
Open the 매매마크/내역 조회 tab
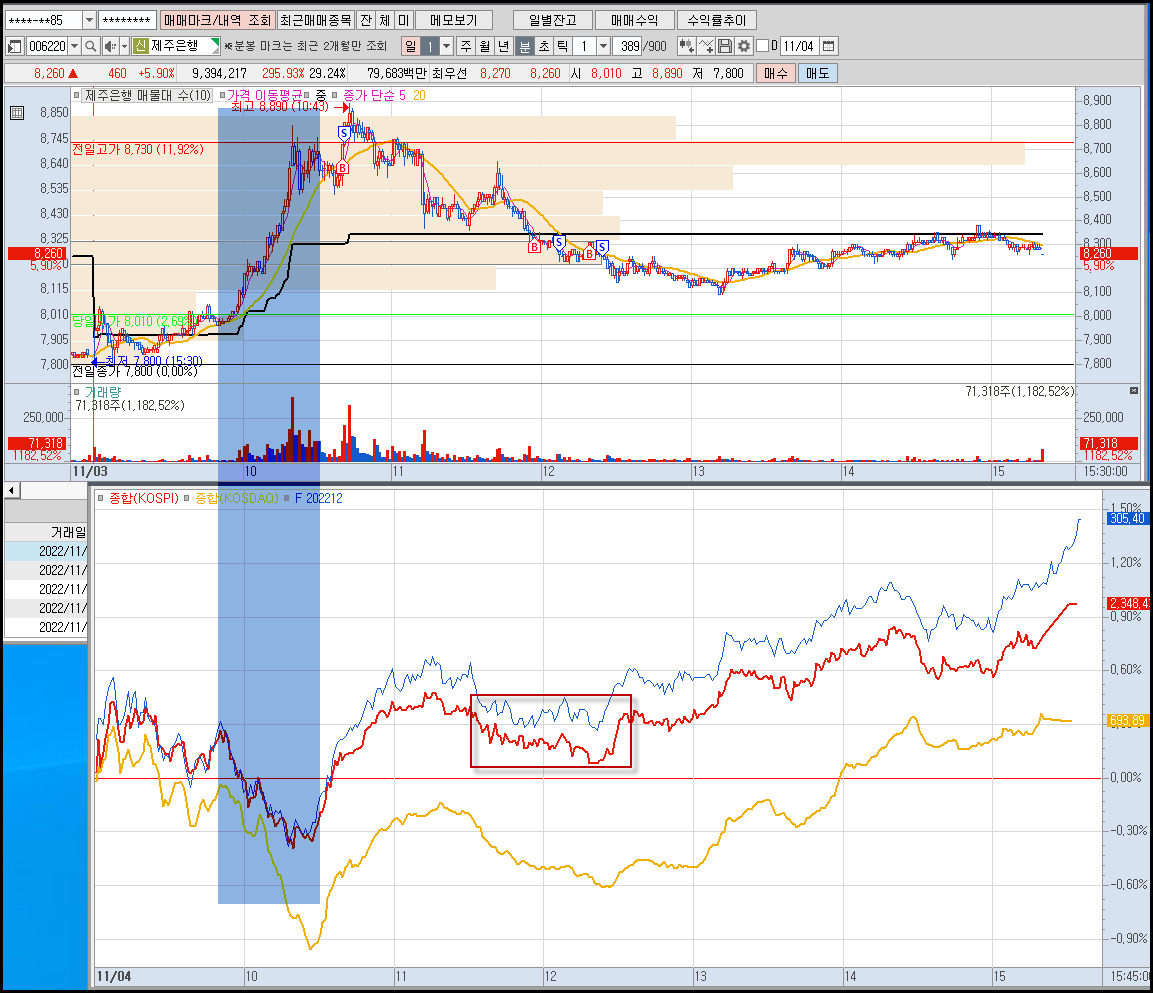coord(217,21)
